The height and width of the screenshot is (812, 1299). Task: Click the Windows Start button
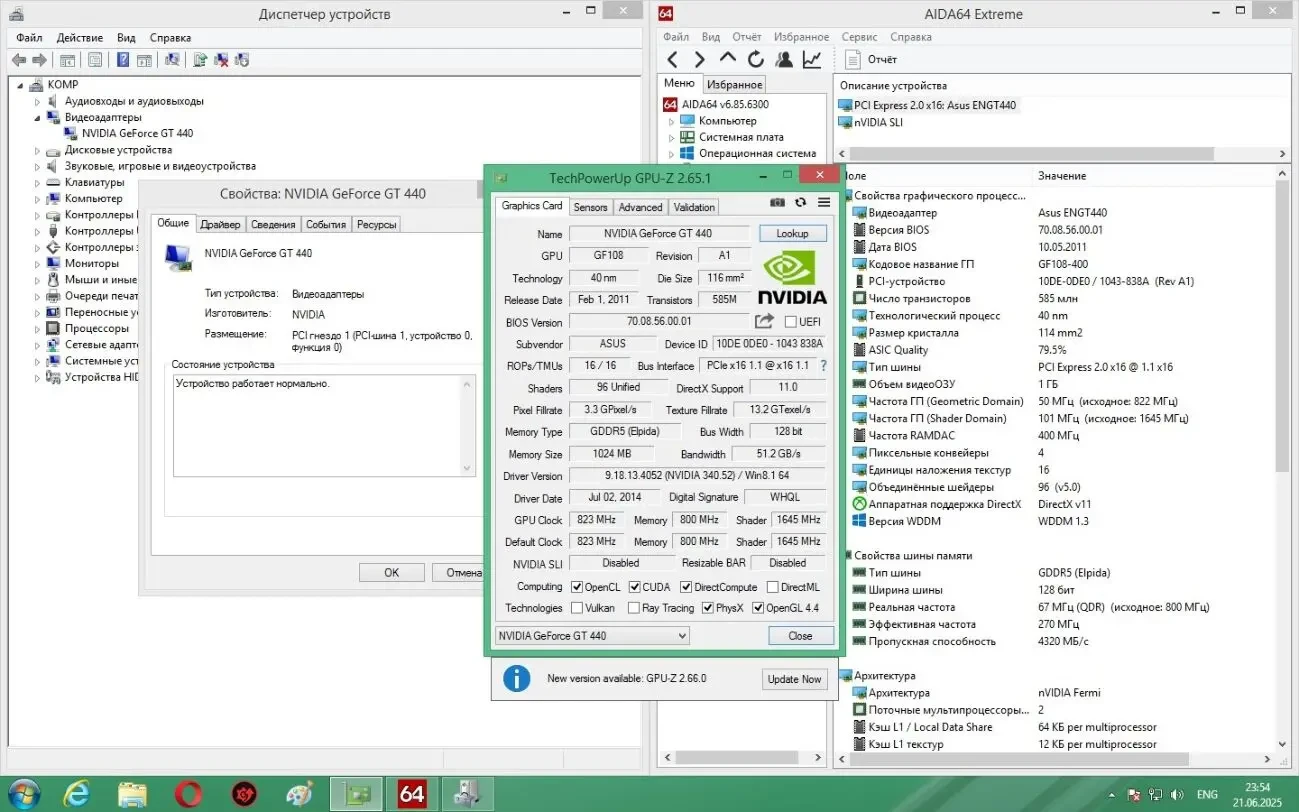click(23, 794)
